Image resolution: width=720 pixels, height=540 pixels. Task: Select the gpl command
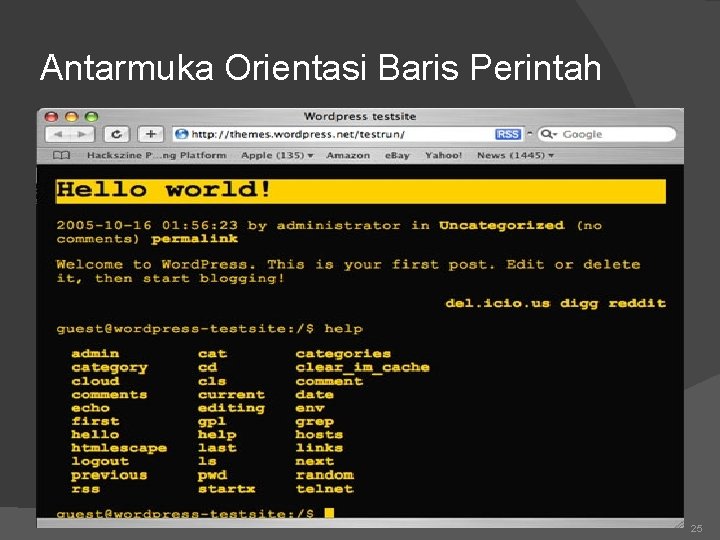(x=212, y=422)
